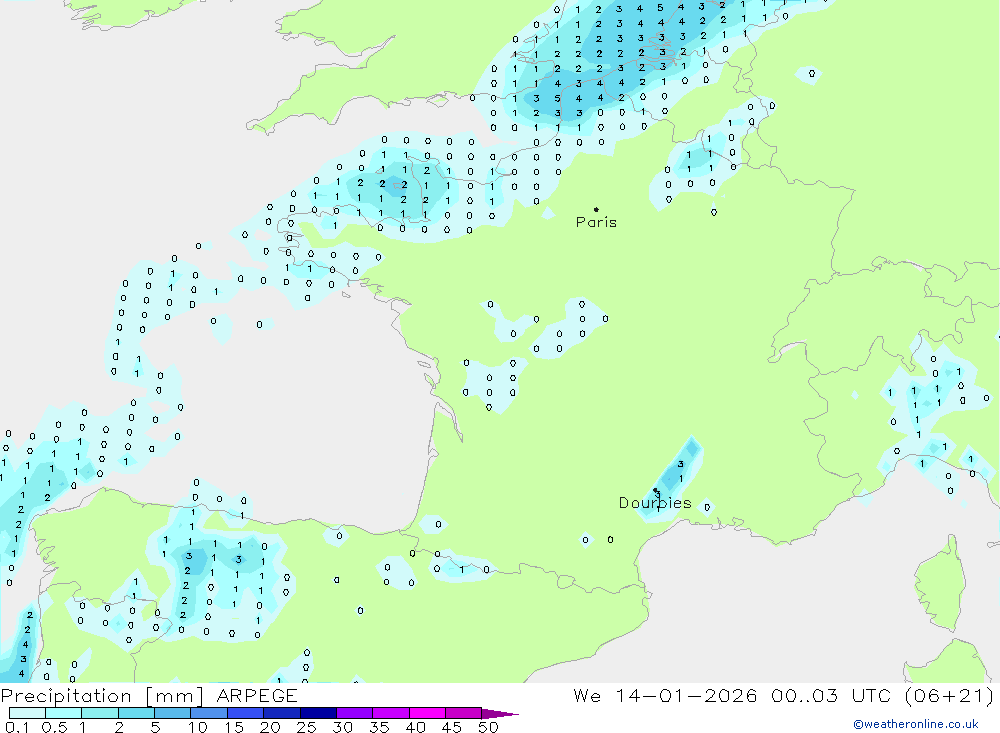Click the 'Precipitation [mm]' title text
Viewport: 1000px width, 733px height.
pos(102,696)
